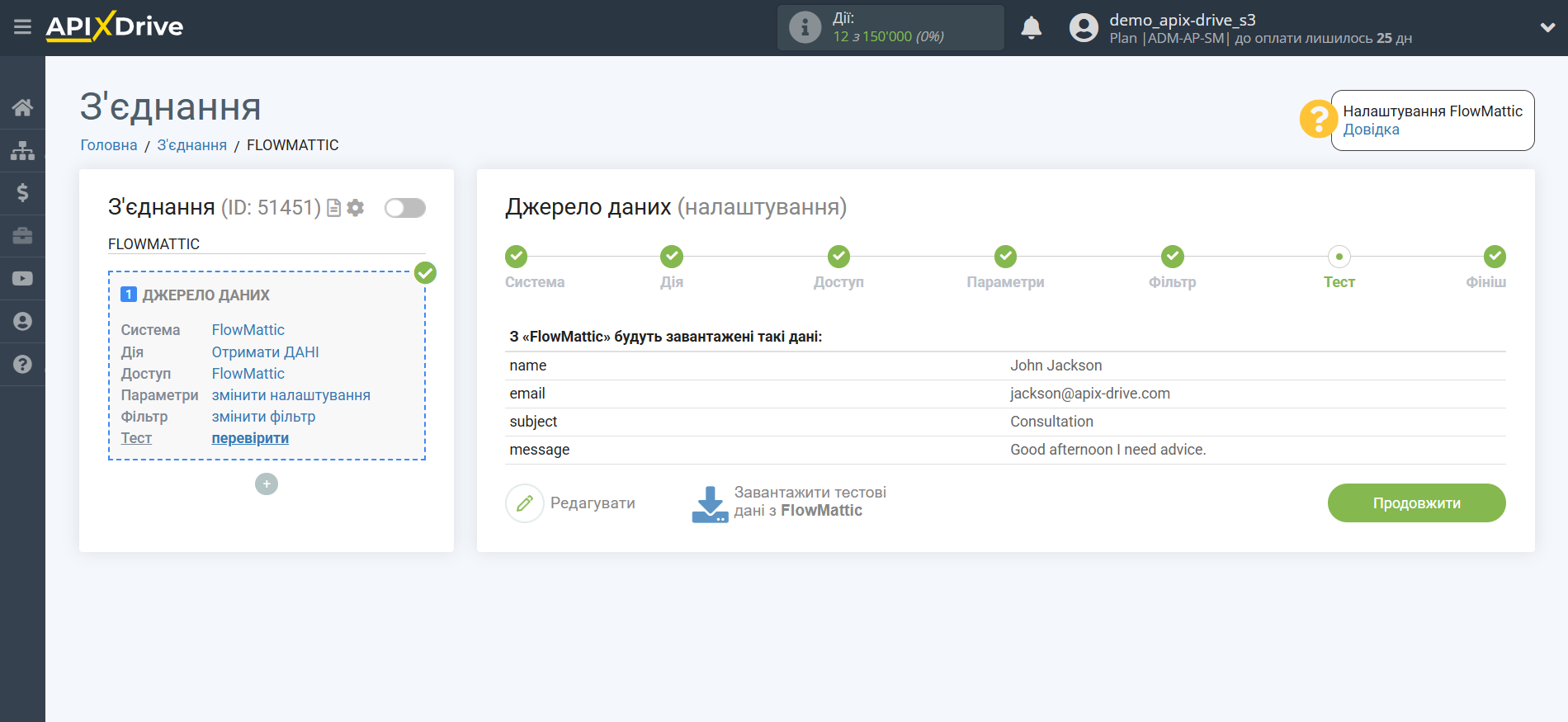
Task: Click ДЖЕРЕЛО ДАНИХ block header
Action: (x=205, y=295)
